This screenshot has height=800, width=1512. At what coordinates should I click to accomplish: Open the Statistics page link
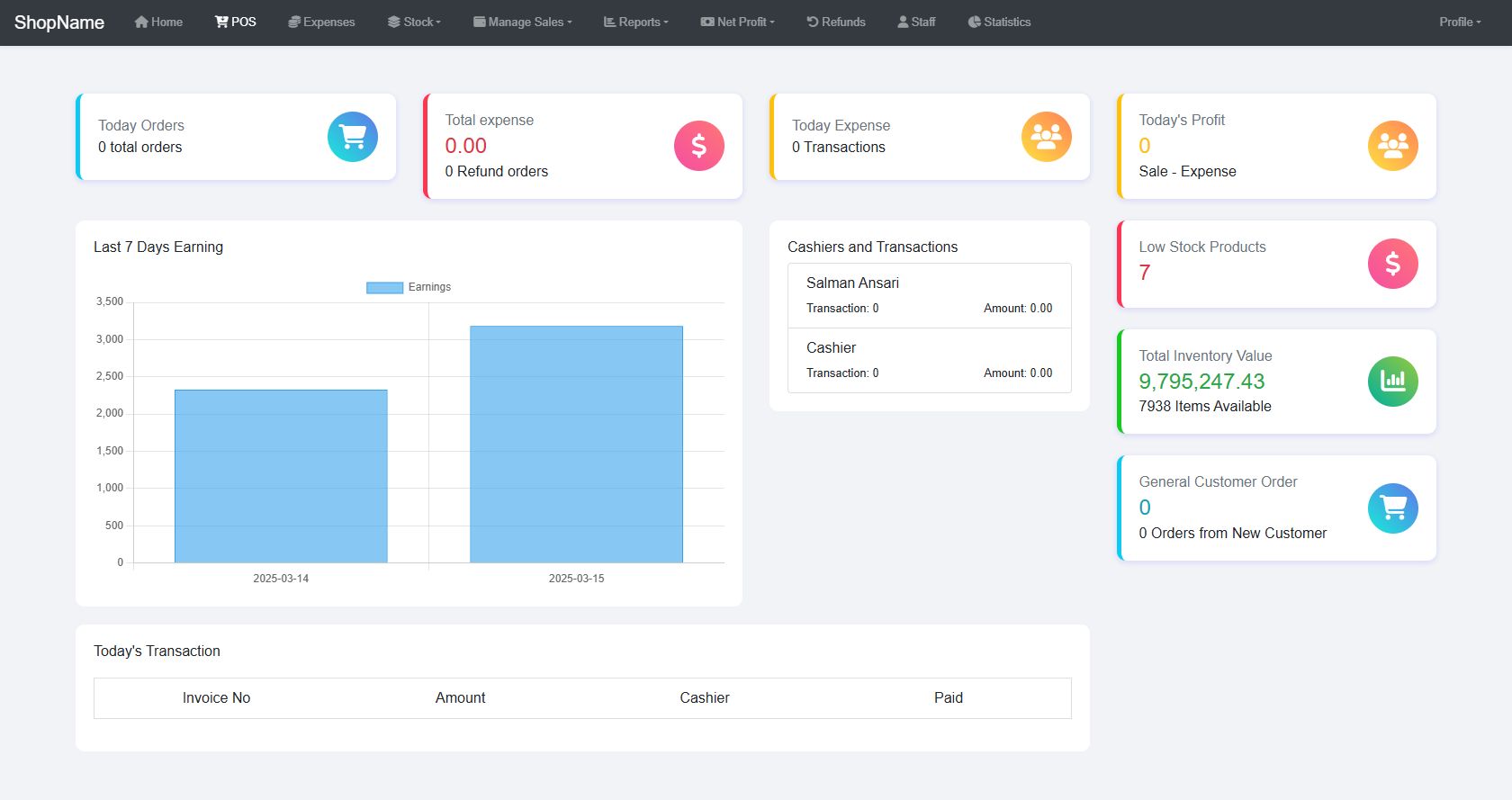pyautogui.click(x=1000, y=22)
